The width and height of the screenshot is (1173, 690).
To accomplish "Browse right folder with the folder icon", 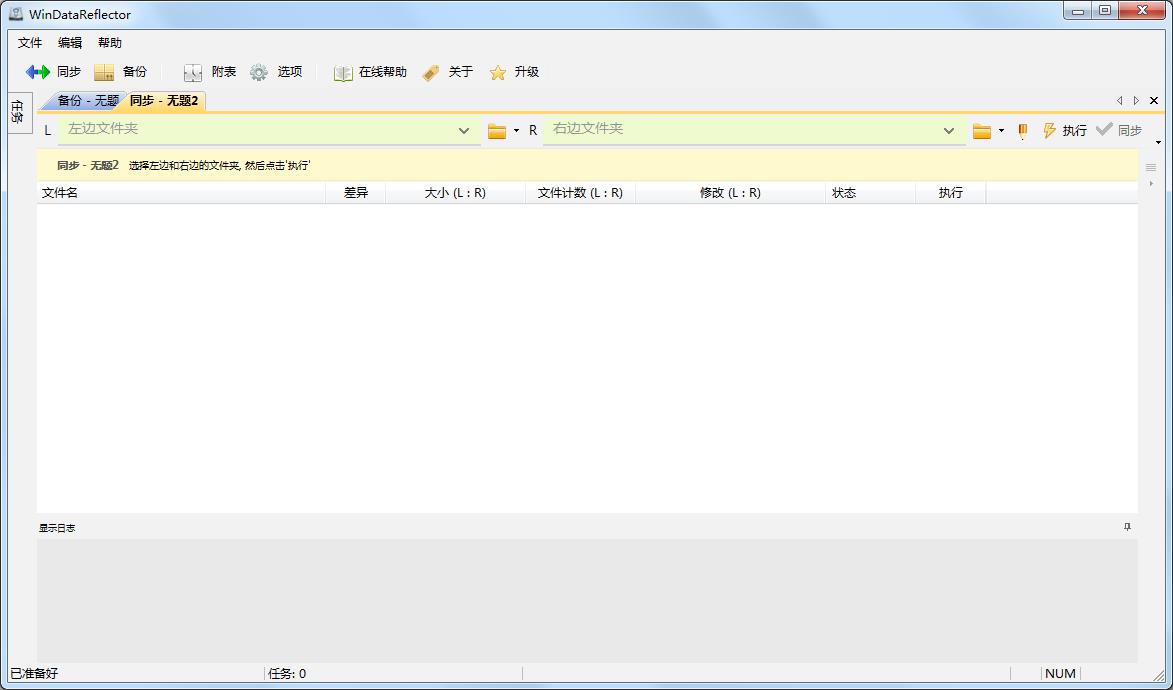I will [983, 130].
